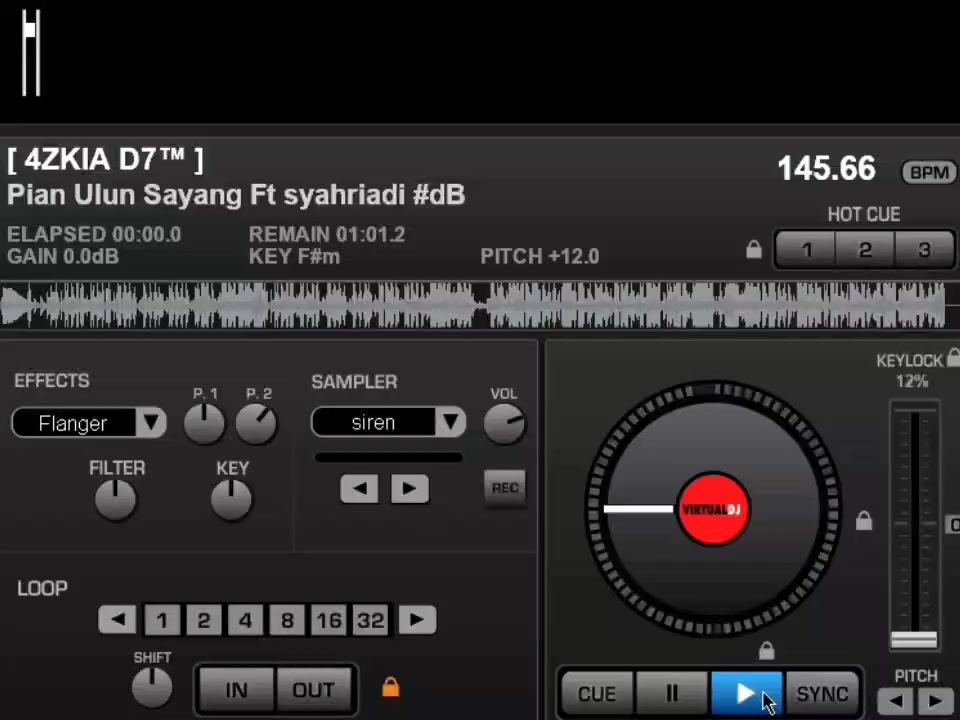This screenshot has height=720, width=960.
Task: Double loop length with right arrow
Action: [418, 620]
